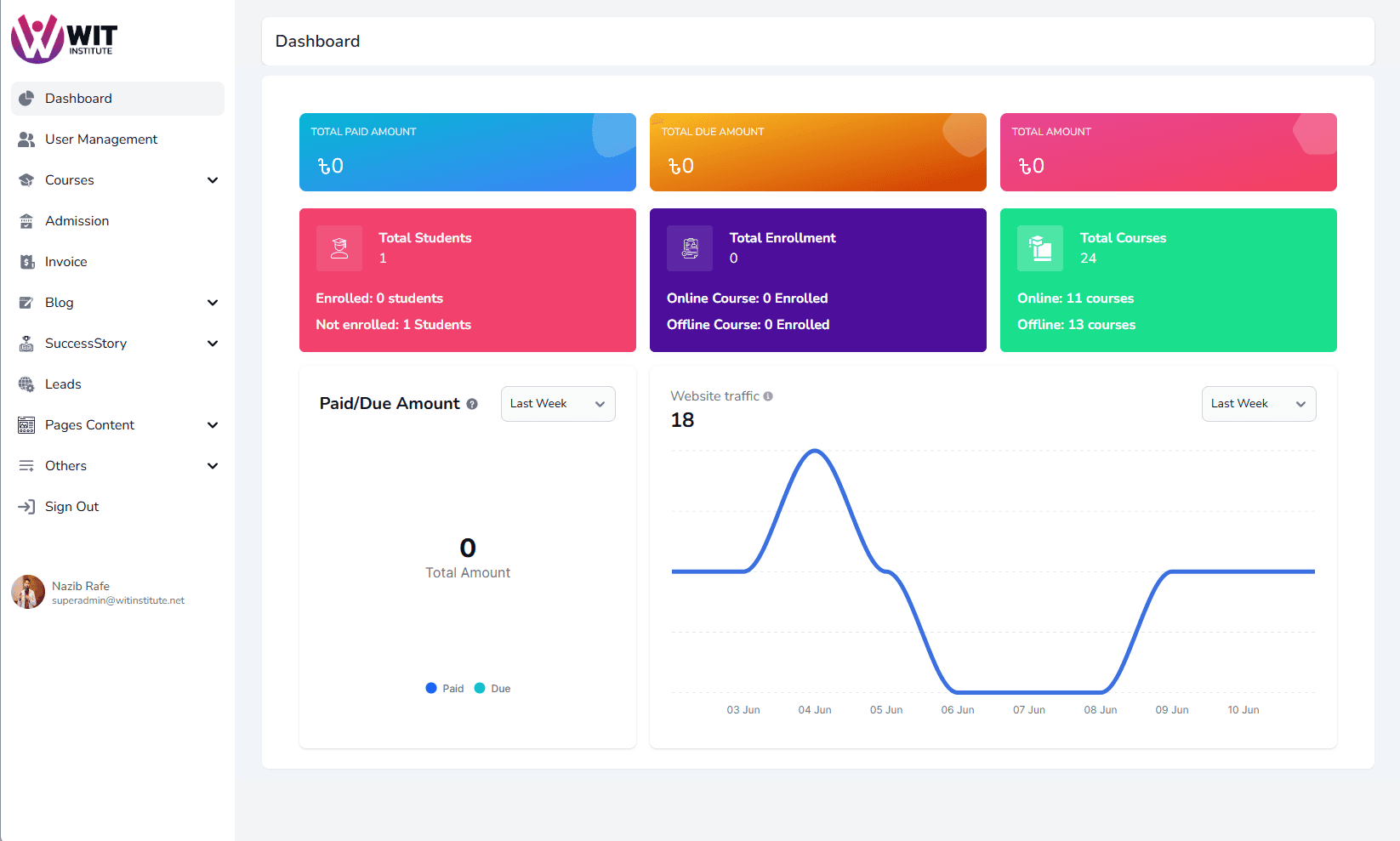This screenshot has width=1400, height=841.
Task: Click the Sign Out arrow icon
Action: pyautogui.click(x=26, y=507)
